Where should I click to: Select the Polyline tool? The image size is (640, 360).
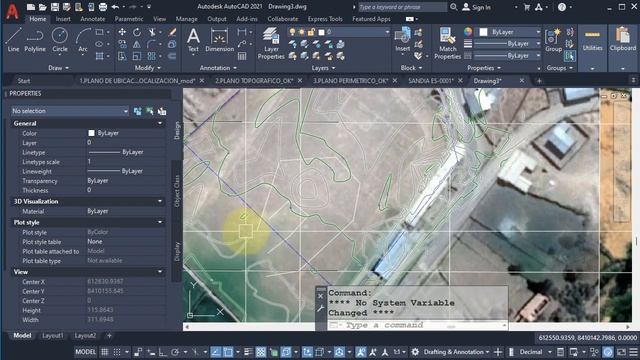tap(35, 40)
